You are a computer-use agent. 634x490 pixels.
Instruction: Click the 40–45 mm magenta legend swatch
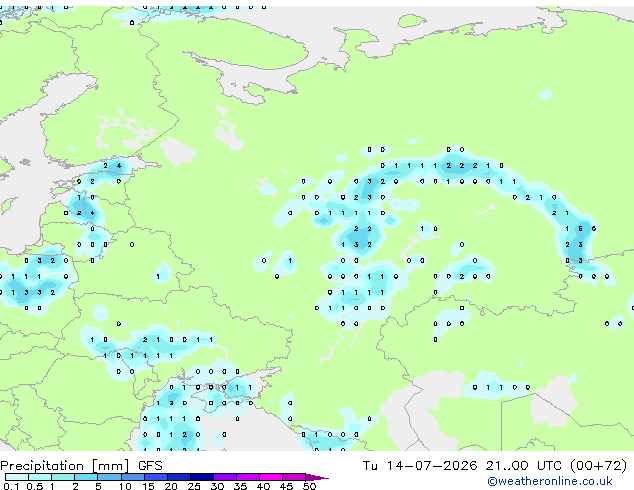click(271, 477)
